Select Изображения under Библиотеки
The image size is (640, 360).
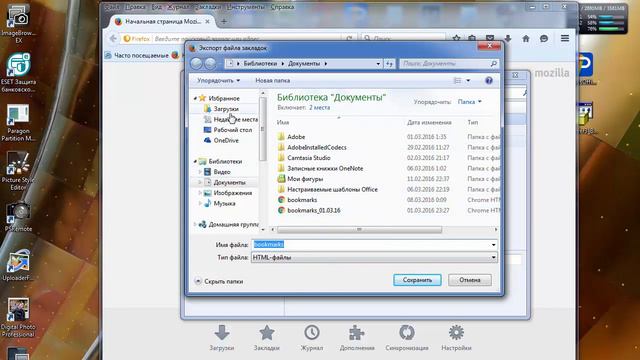coord(233,193)
